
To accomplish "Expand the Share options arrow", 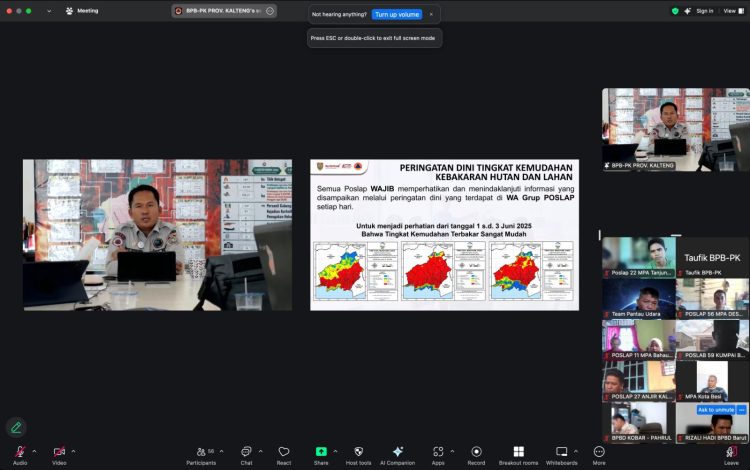I will click(x=337, y=451).
